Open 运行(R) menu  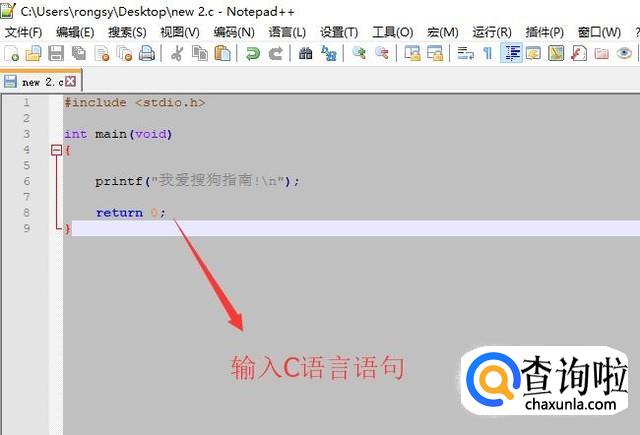pyautogui.click(x=492, y=32)
